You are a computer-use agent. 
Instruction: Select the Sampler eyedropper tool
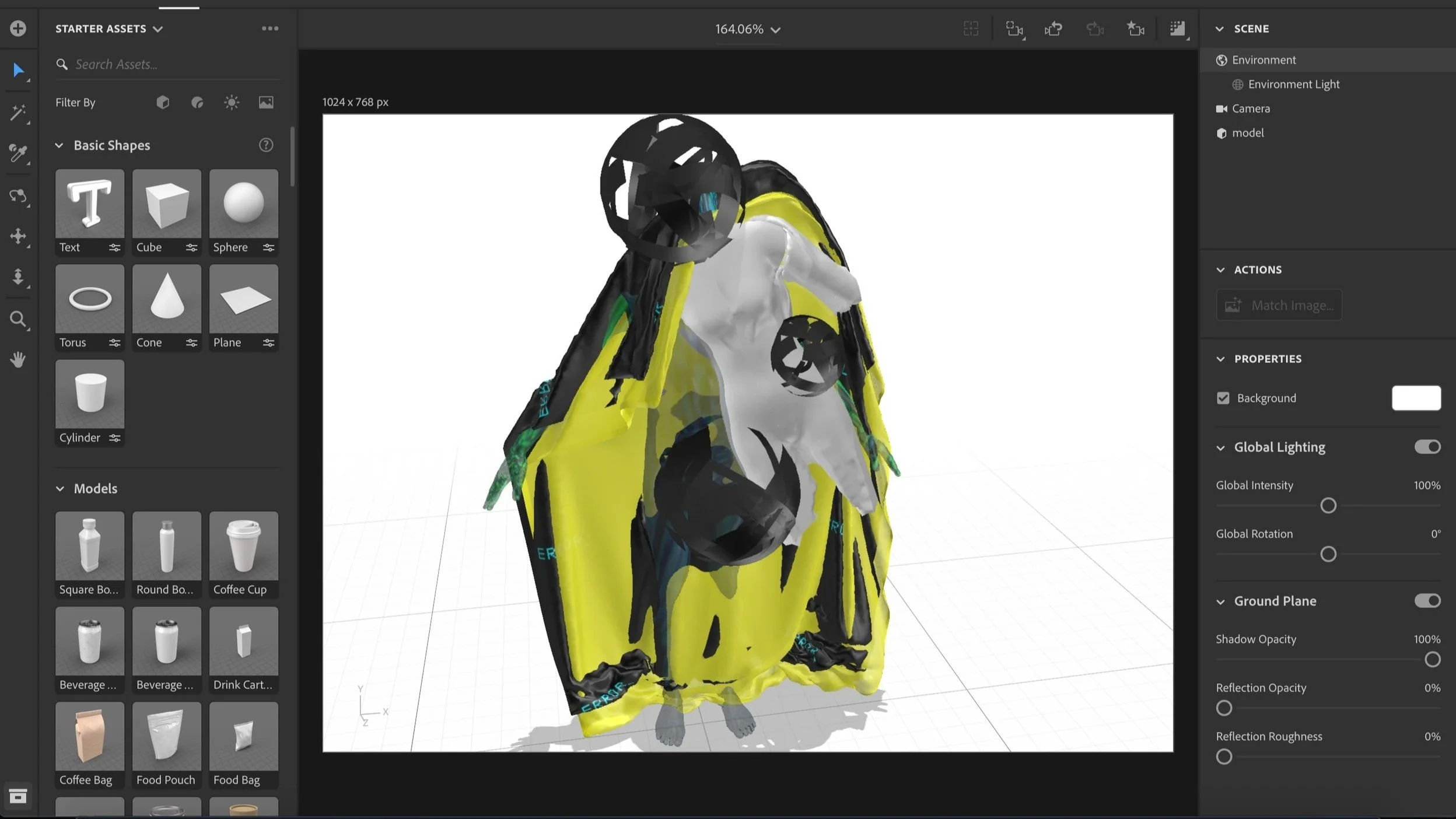pos(17,153)
